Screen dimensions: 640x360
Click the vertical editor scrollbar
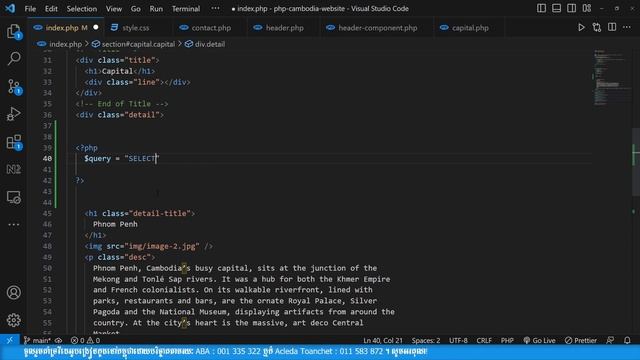click(636, 163)
